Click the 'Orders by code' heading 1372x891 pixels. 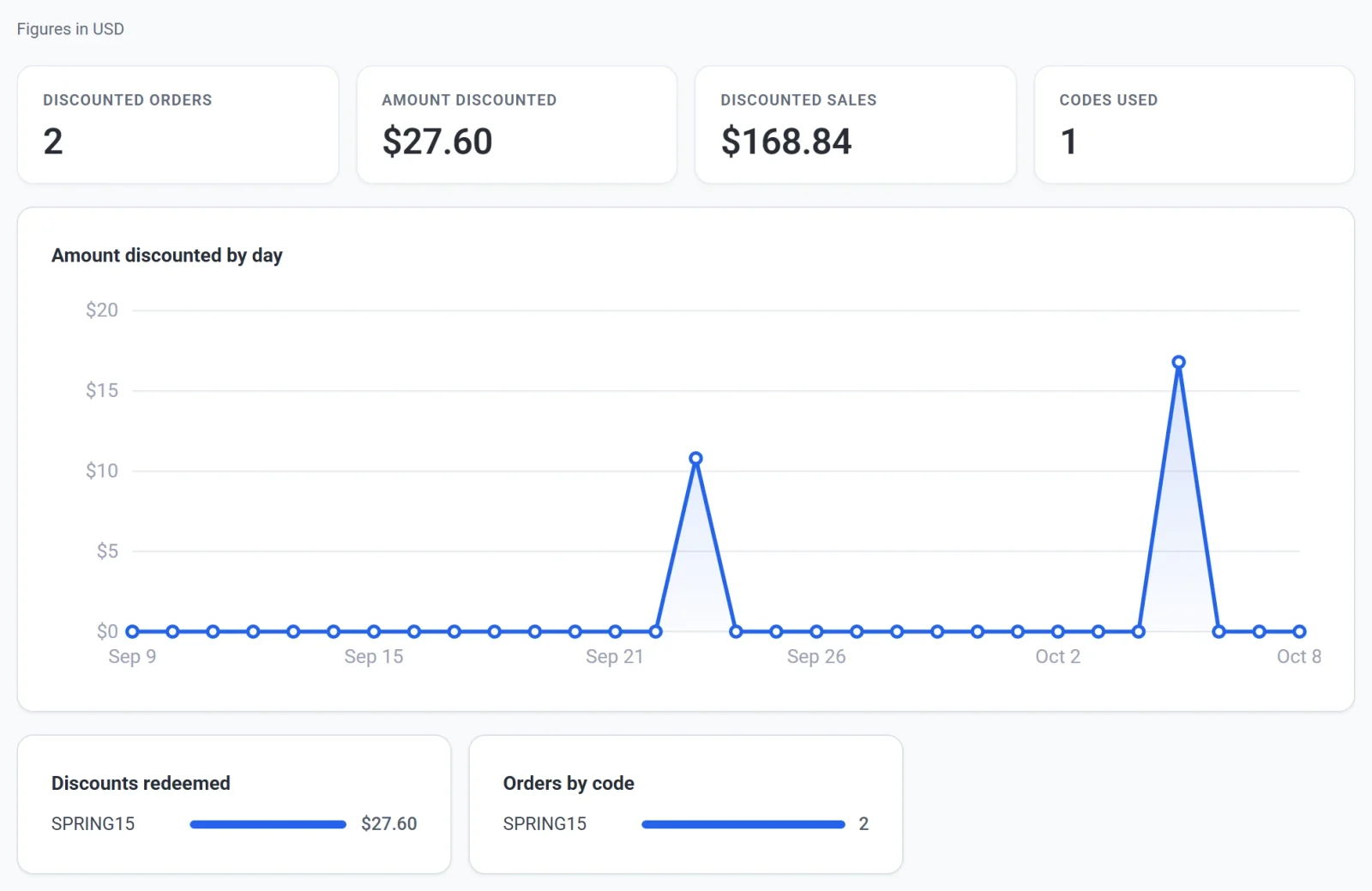[569, 784]
